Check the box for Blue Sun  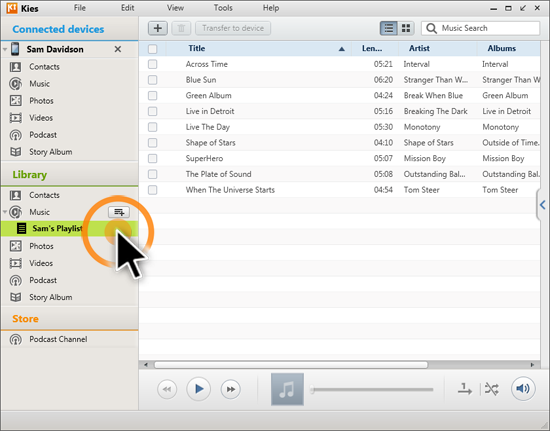tap(153, 80)
